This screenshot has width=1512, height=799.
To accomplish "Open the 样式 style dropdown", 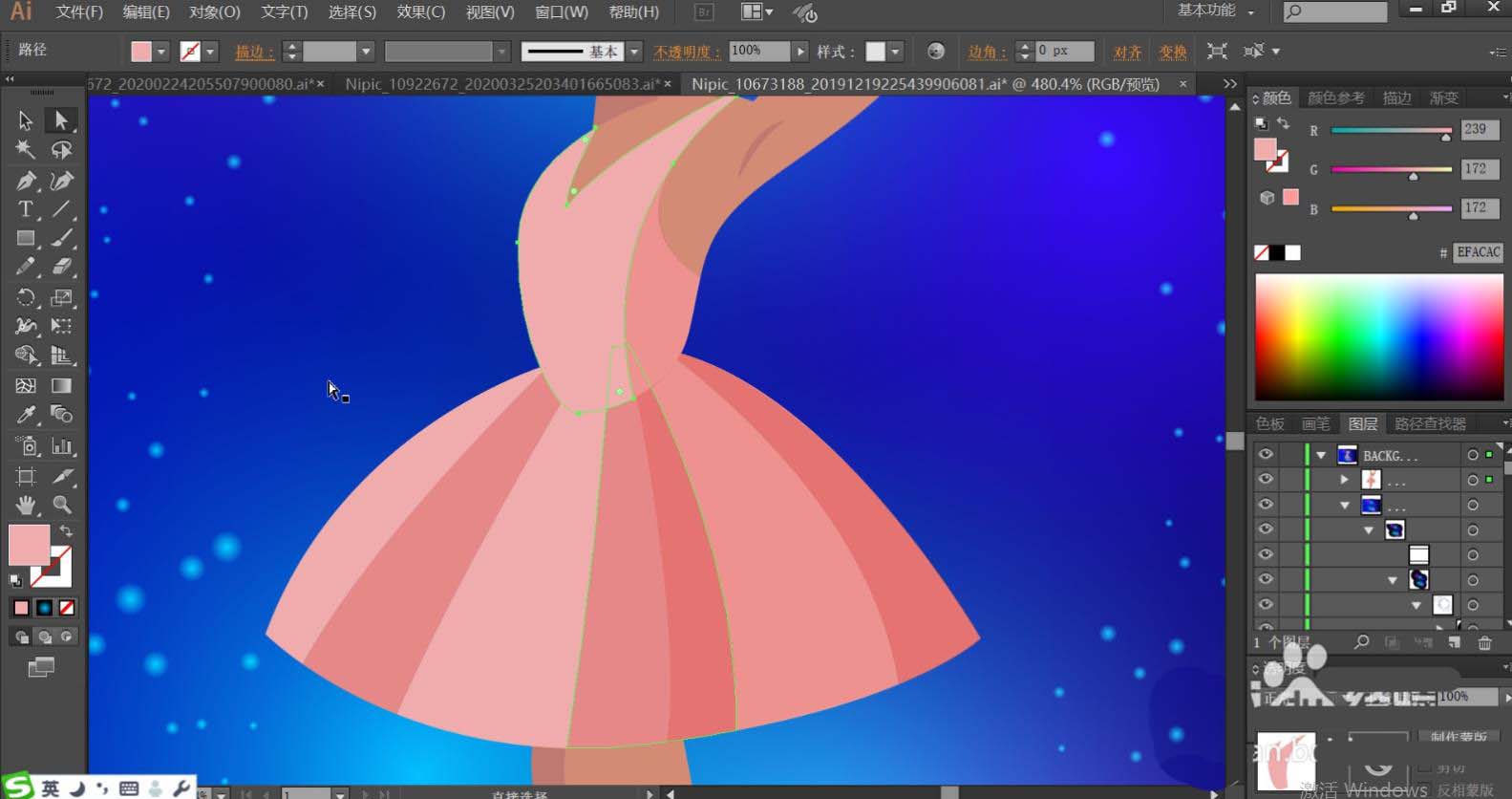I will [895, 52].
